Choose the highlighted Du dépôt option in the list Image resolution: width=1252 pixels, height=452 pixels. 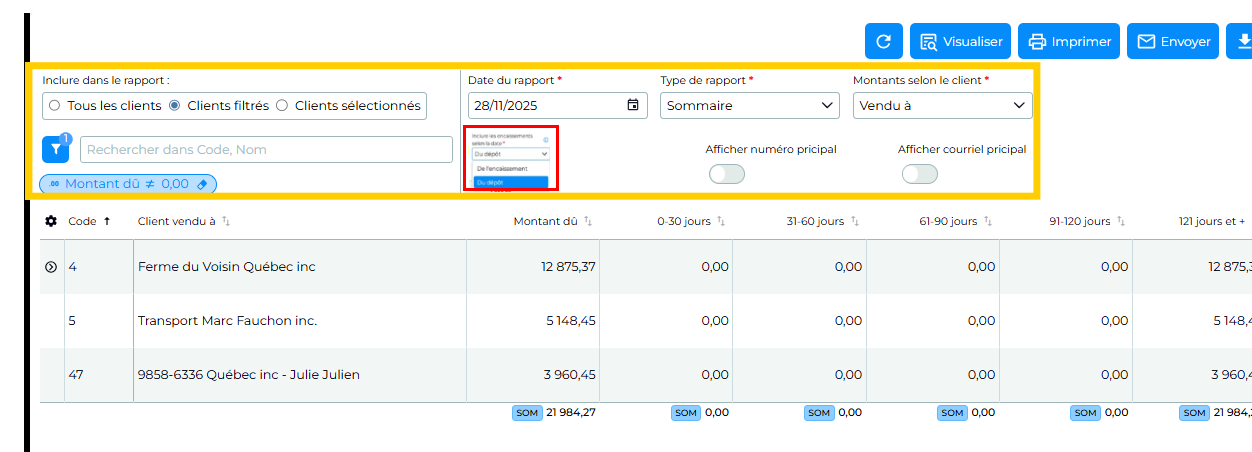[x=511, y=182]
